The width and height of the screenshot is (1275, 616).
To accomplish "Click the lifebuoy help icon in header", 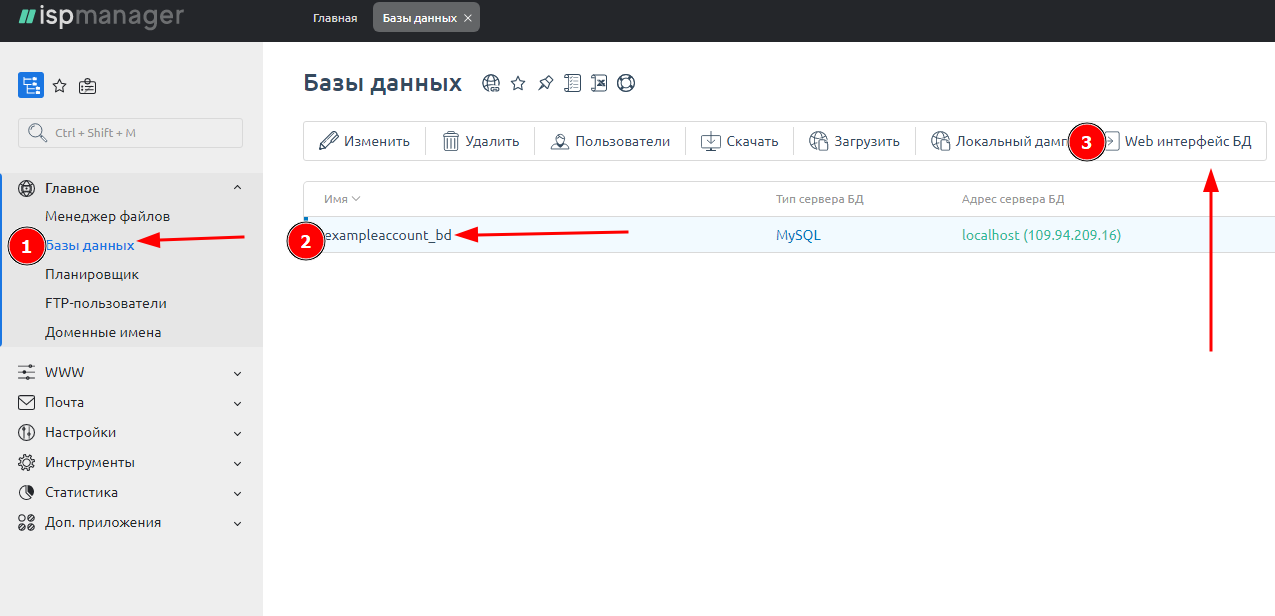I will click(x=626, y=83).
